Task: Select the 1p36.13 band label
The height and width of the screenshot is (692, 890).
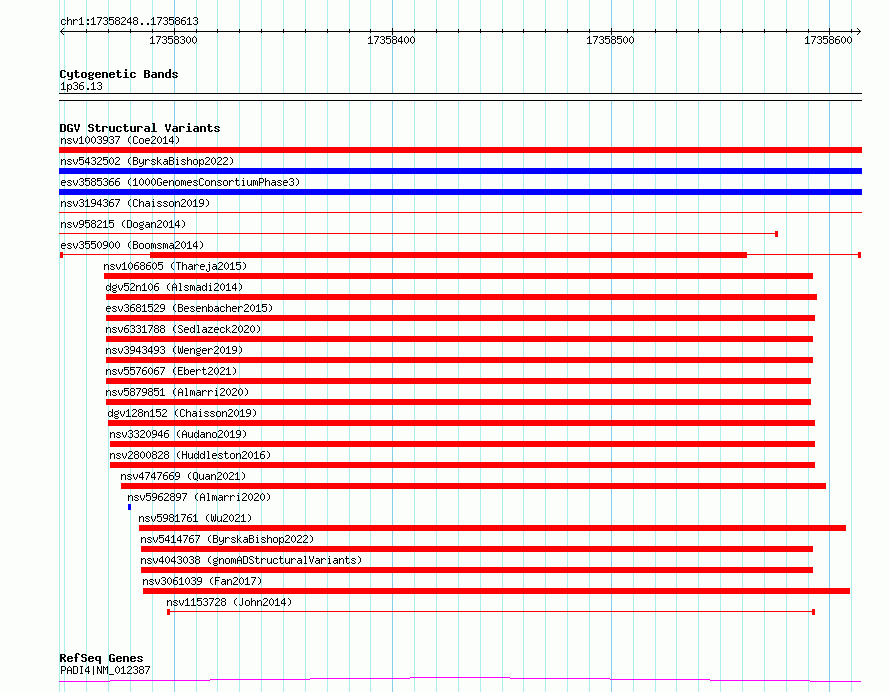Action: tap(81, 86)
